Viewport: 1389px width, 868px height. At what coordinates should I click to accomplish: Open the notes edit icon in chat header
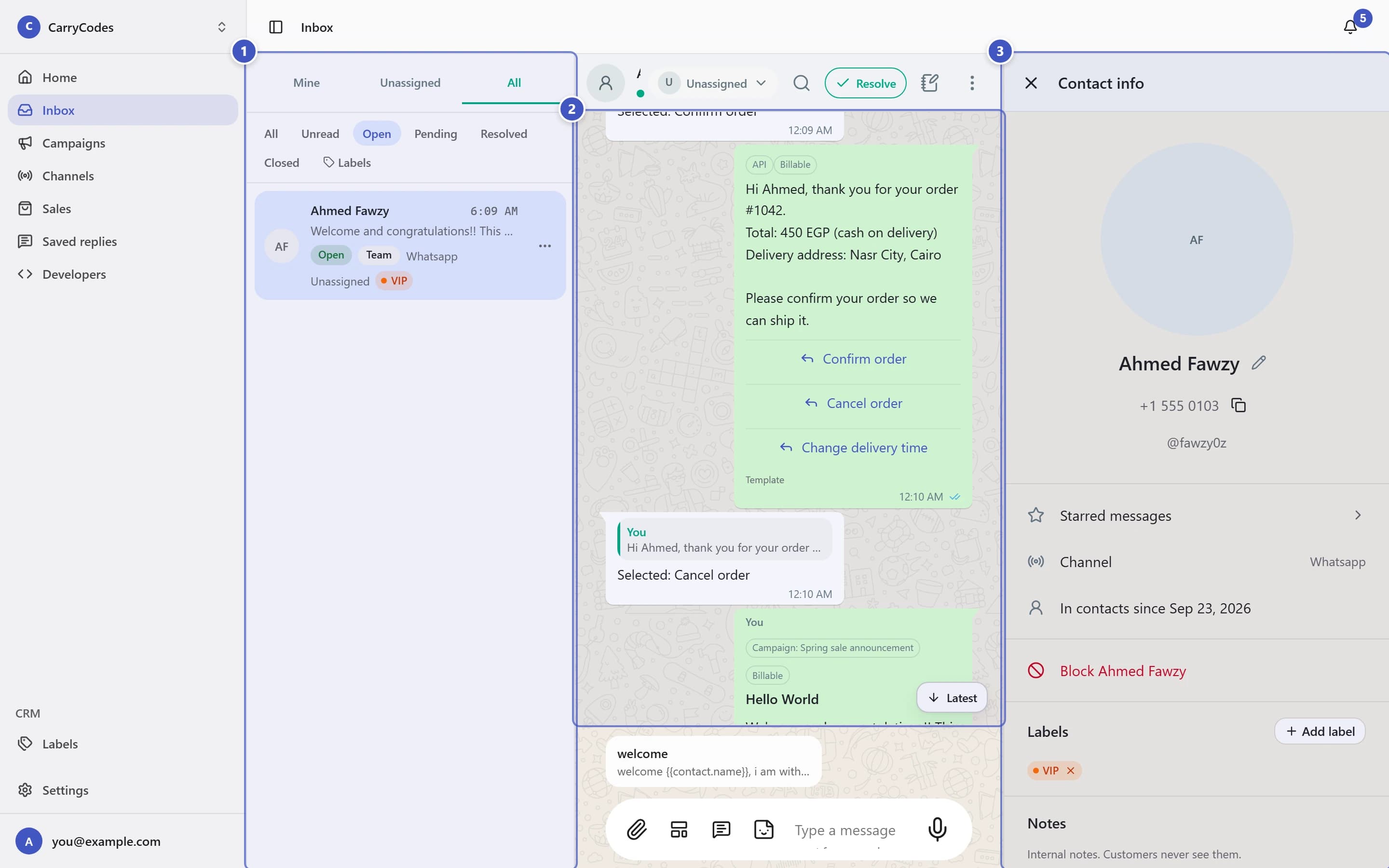(x=929, y=83)
